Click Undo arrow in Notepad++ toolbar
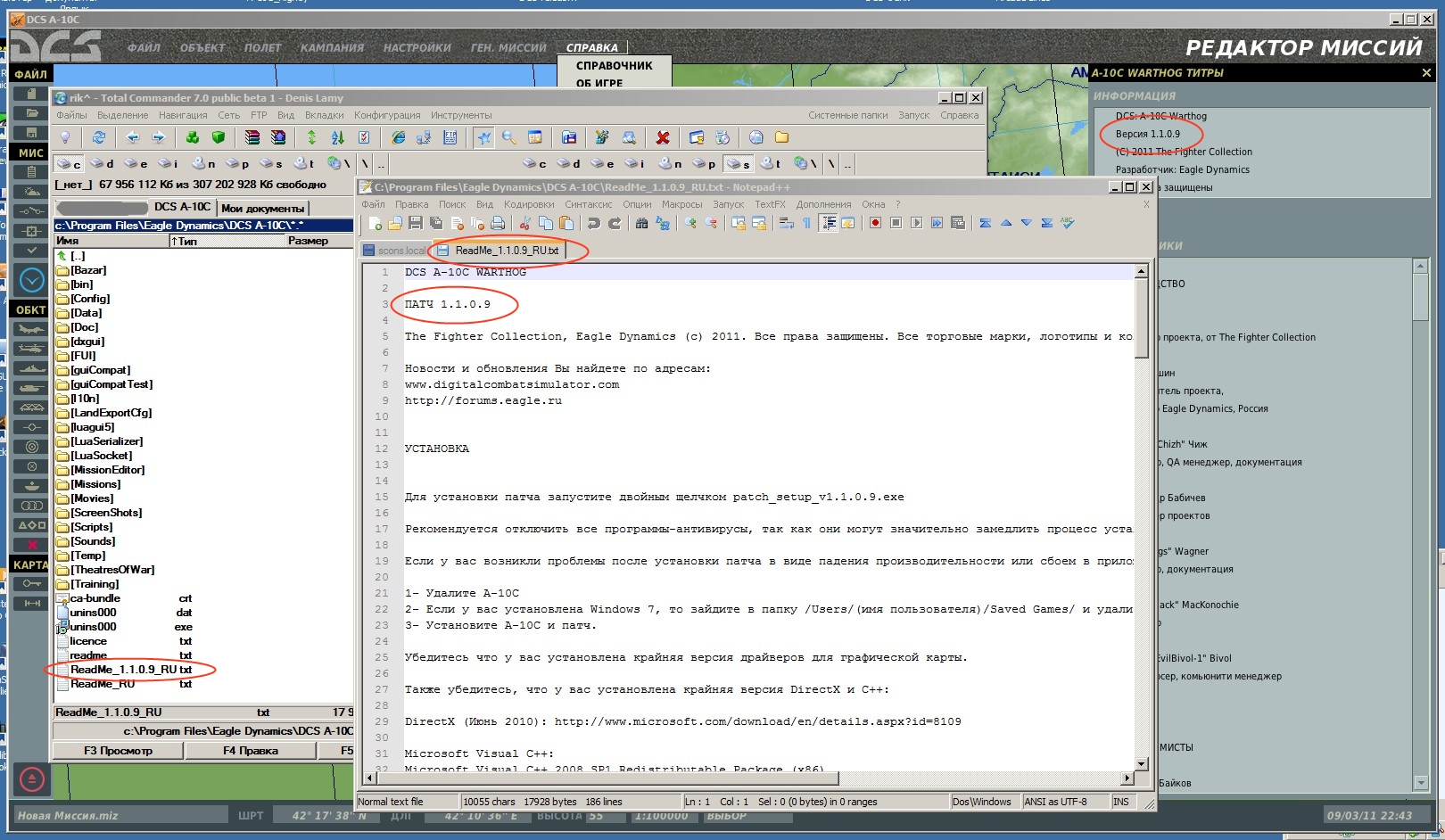The width and height of the screenshot is (1445, 840). [593, 223]
